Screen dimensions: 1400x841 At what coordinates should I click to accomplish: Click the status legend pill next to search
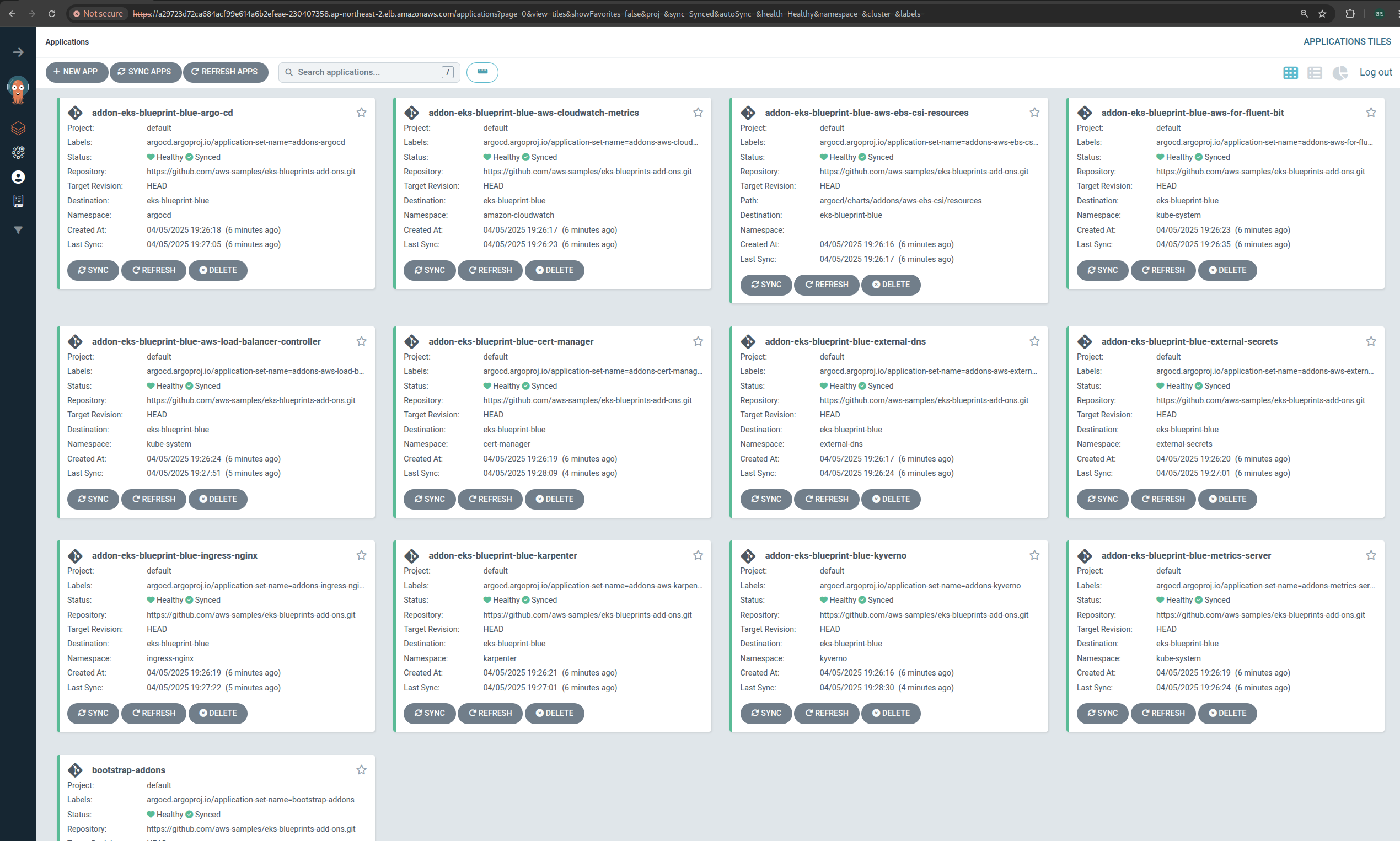(x=482, y=73)
